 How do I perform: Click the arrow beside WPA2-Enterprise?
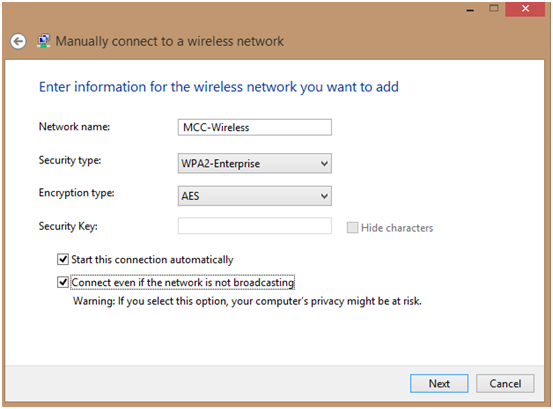324,164
